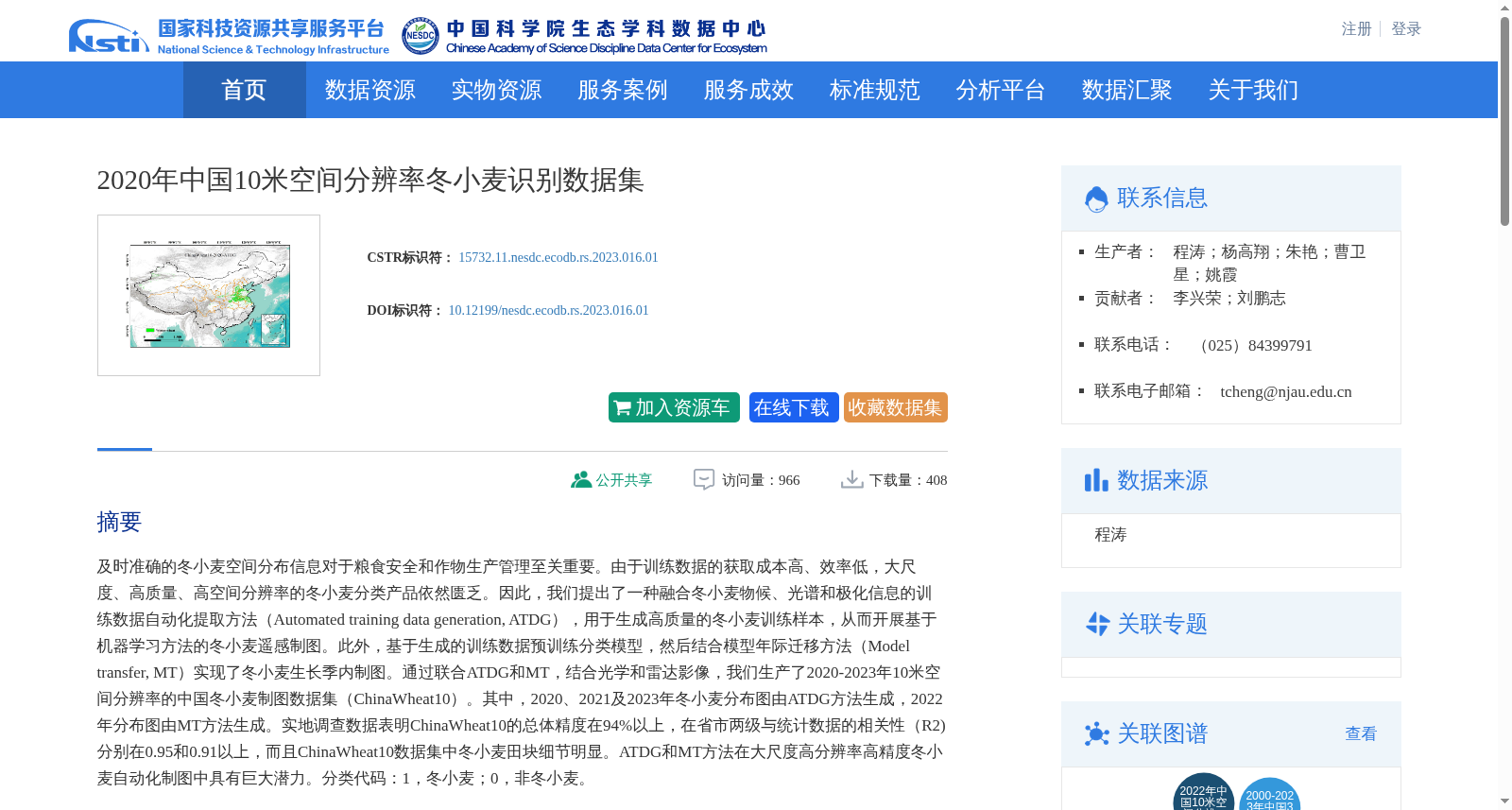Click the 公开共享 label
This screenshot has width=1512, height=810.
624,480
